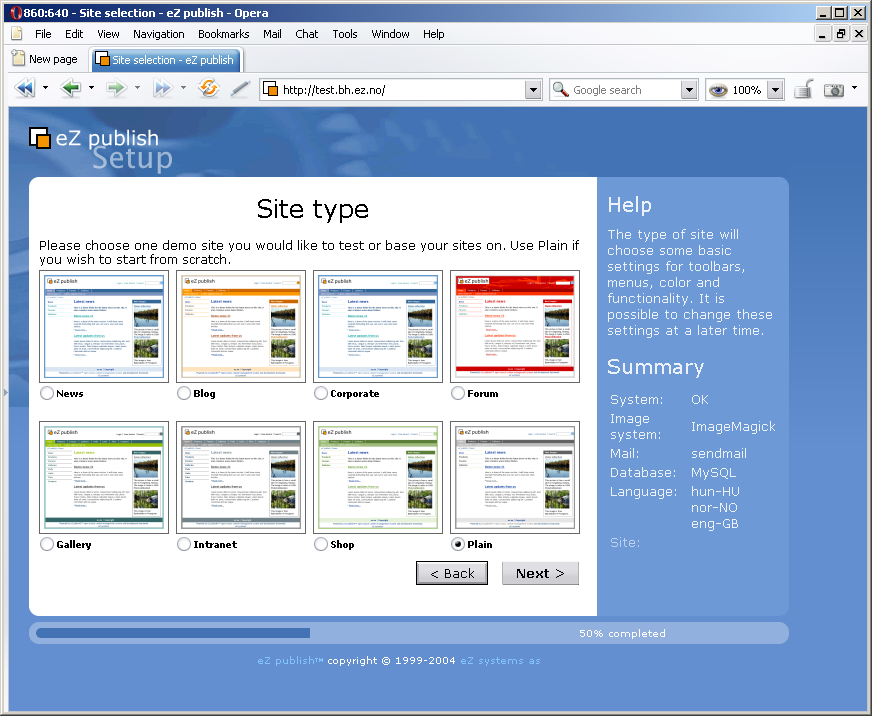Open the Chat menu
The image size is (872, 716).
pyautogui.click(x=306, y=34)
